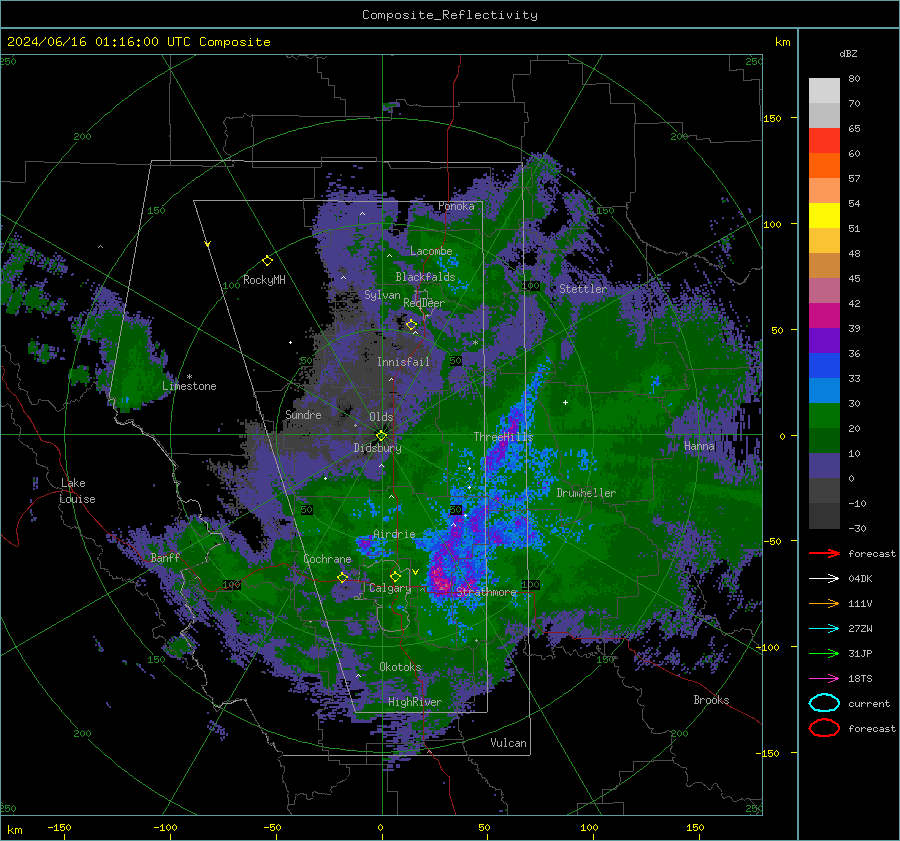Select the Sundre city label

click(303, 414)
